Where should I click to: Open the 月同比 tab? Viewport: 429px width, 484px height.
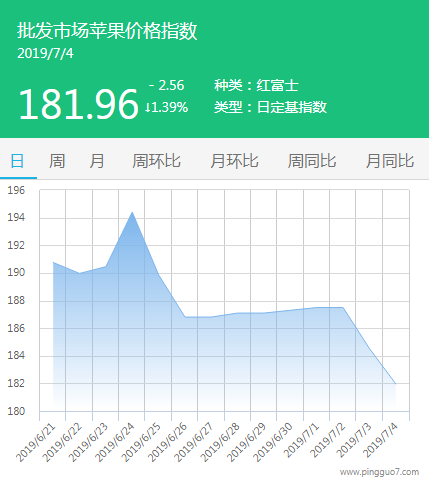coord(390,161)
